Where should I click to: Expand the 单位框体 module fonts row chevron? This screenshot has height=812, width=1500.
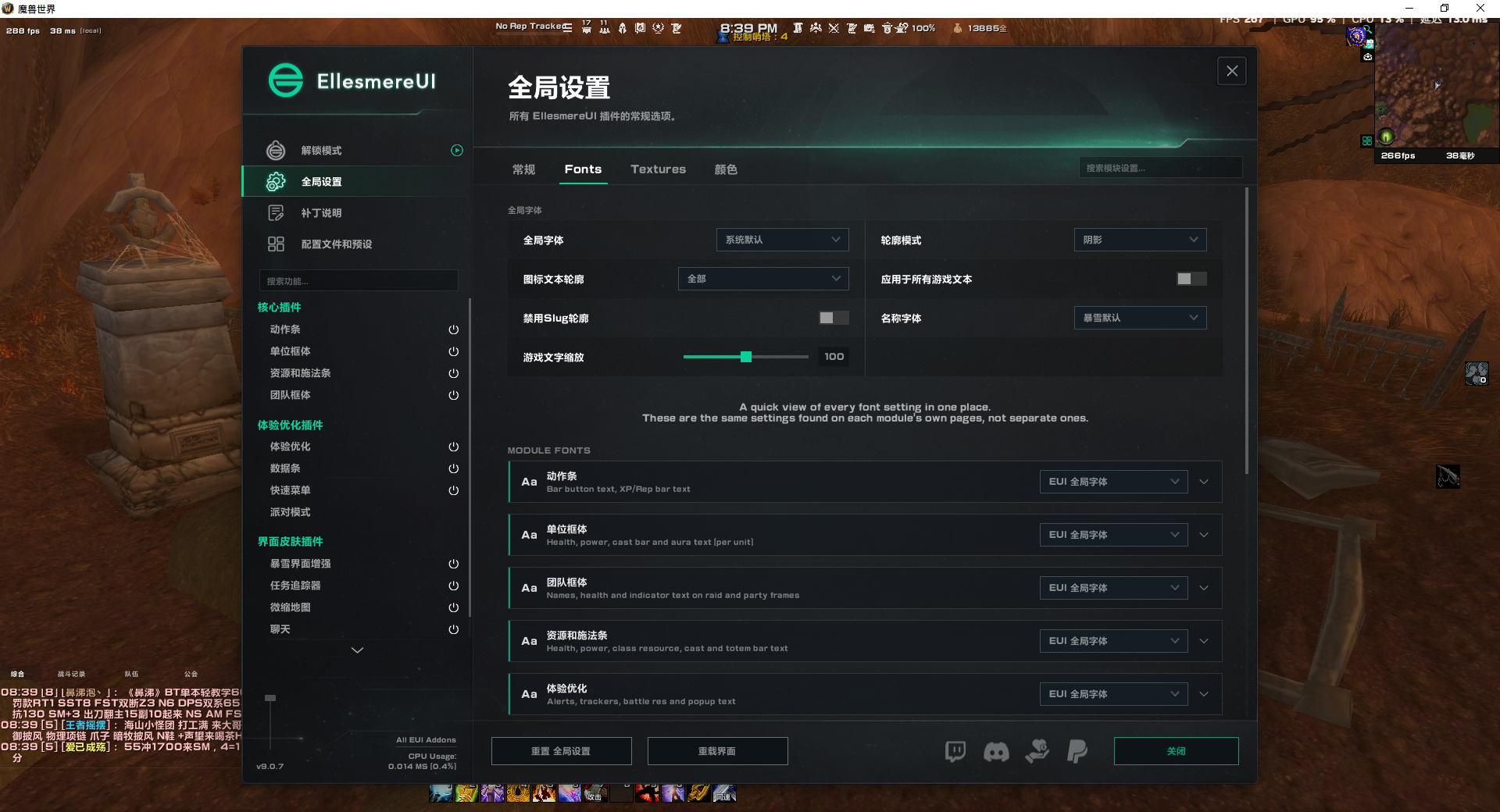[1204, 535]
